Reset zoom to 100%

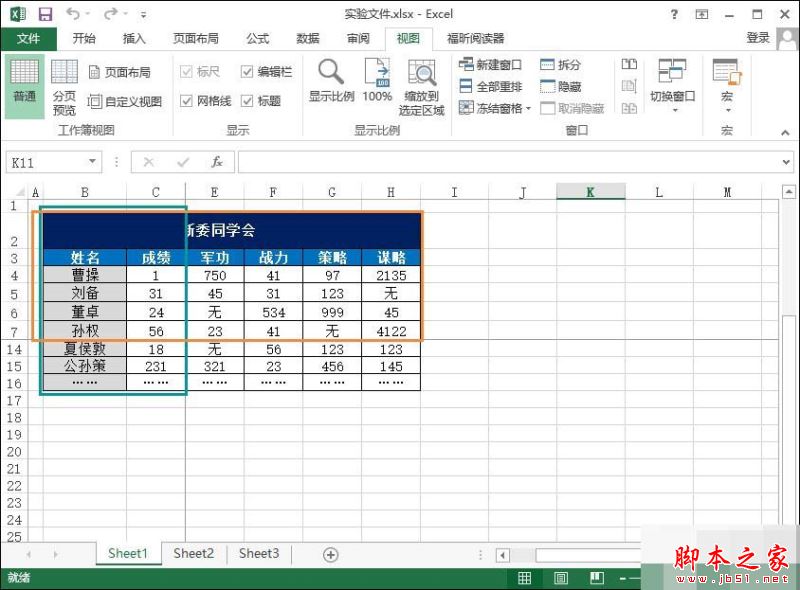377,81
